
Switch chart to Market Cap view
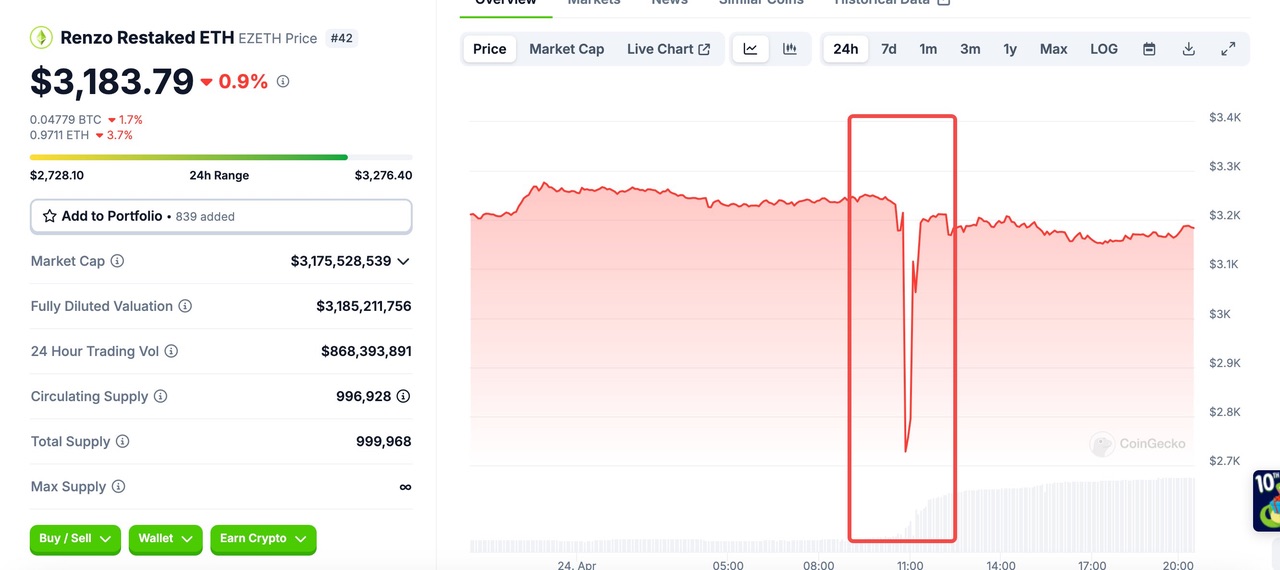(566, 49)
